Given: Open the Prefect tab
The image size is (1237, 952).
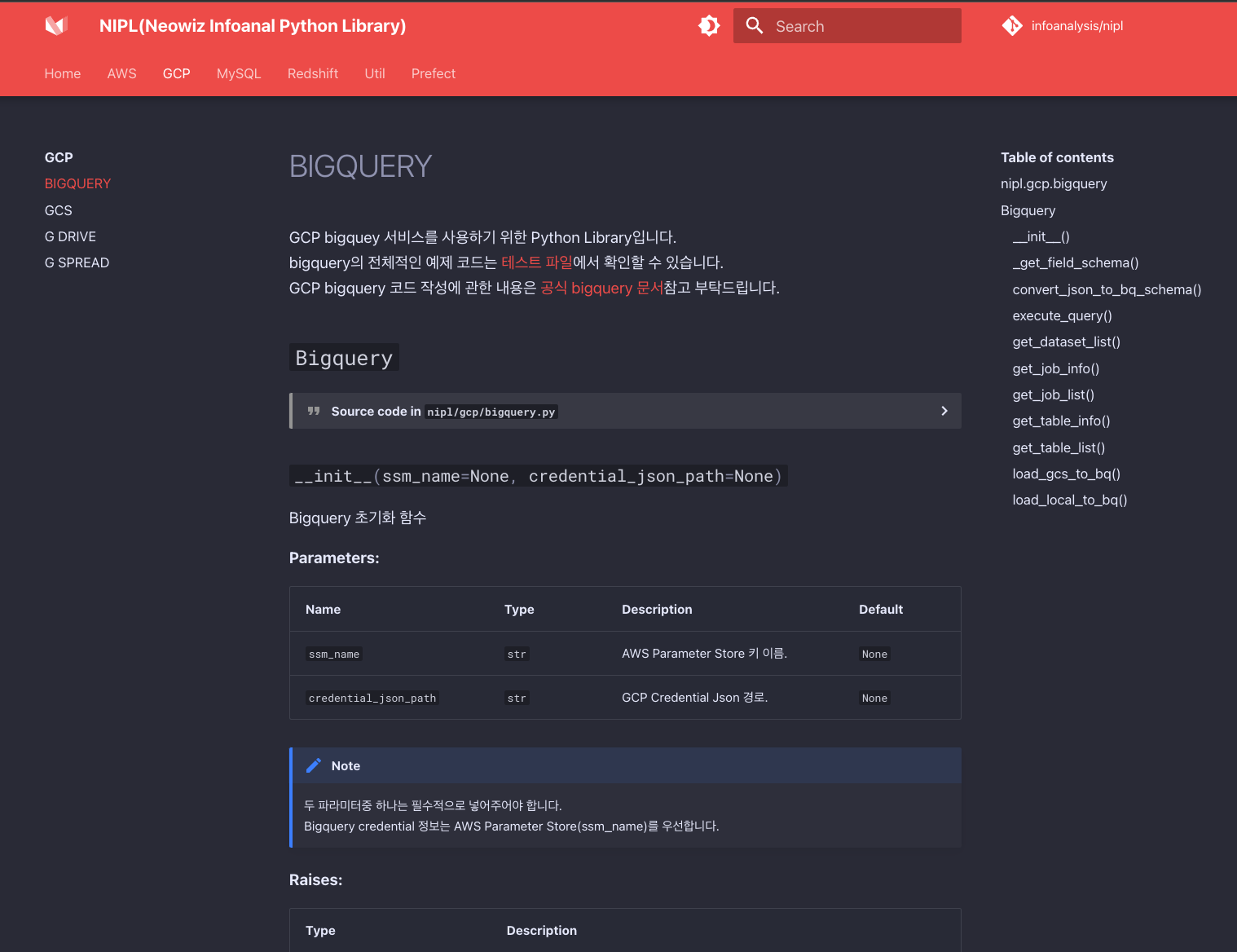Looking at the screenshot, I should 434,73.
